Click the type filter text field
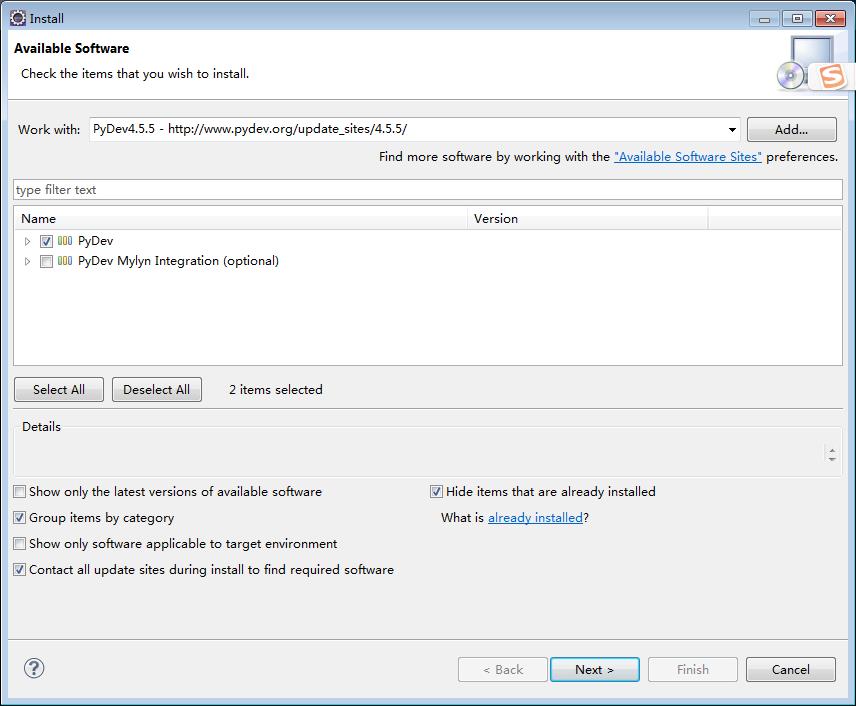 click(428, 190)
